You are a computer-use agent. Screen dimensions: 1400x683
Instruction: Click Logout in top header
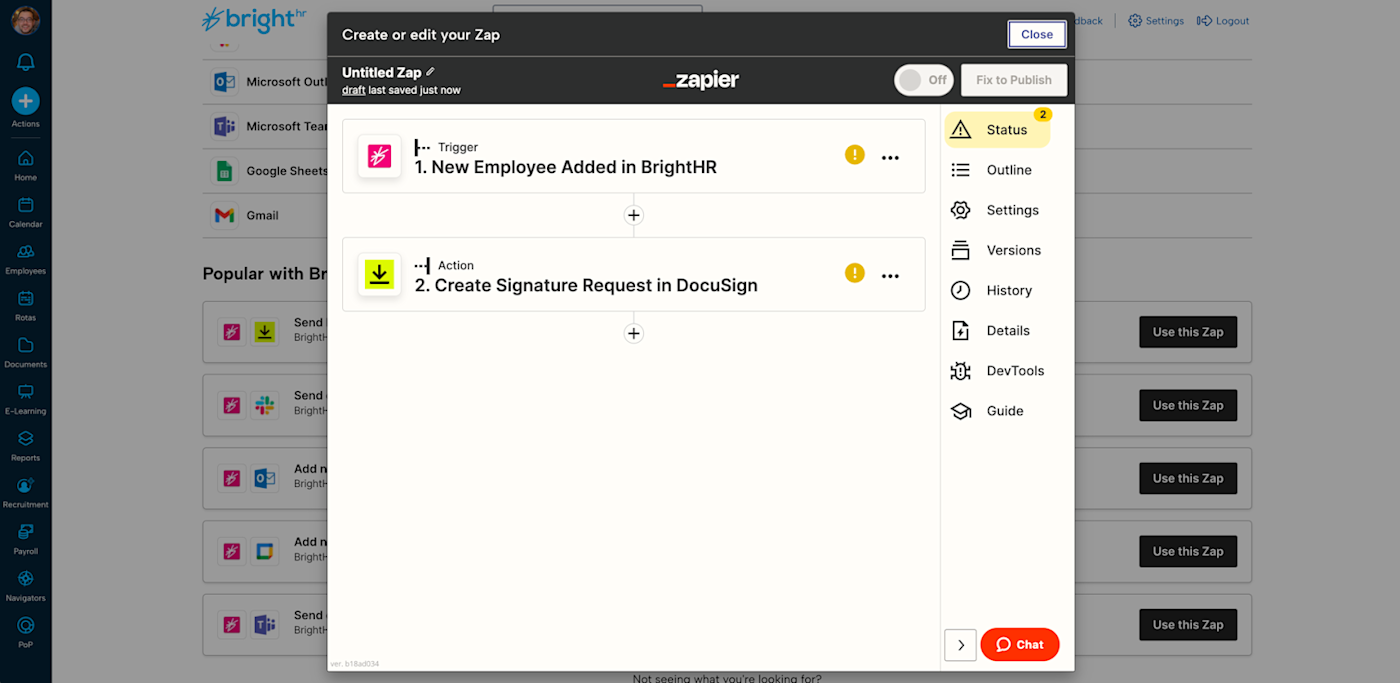click(x=1223, y=21)
